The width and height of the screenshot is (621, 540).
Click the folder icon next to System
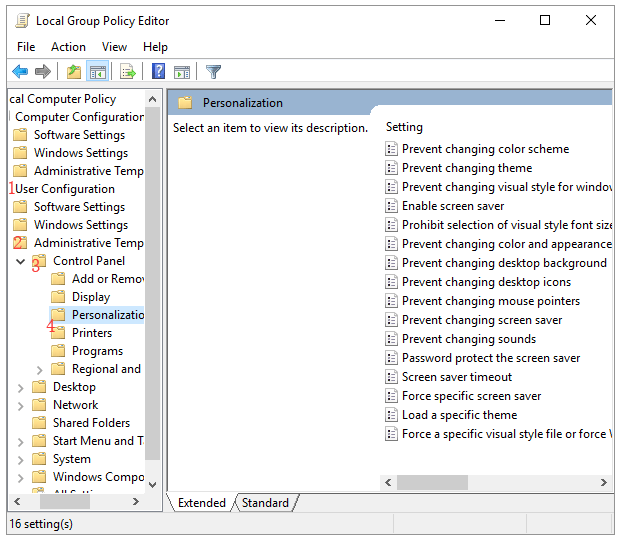click(39, 459)
